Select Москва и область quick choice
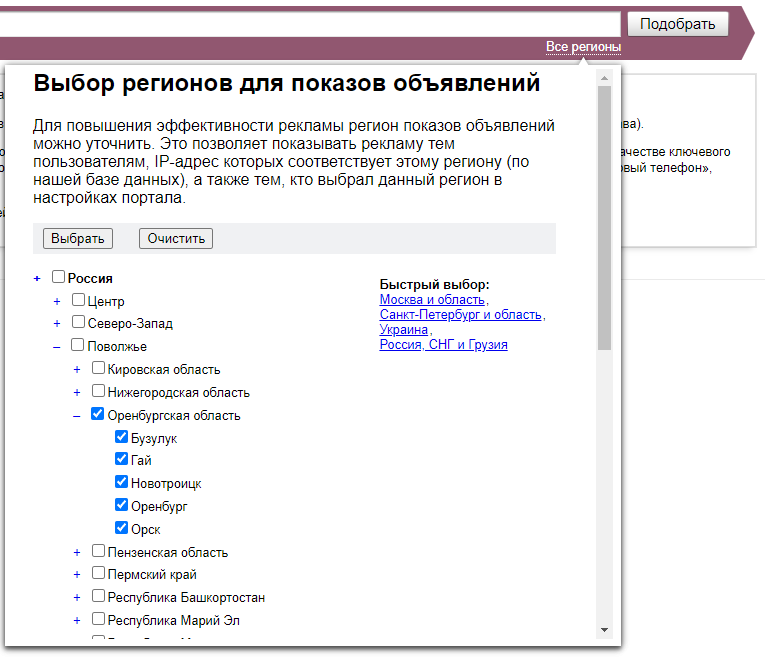Viewport: 765px width, 665px height. point(432,300)
